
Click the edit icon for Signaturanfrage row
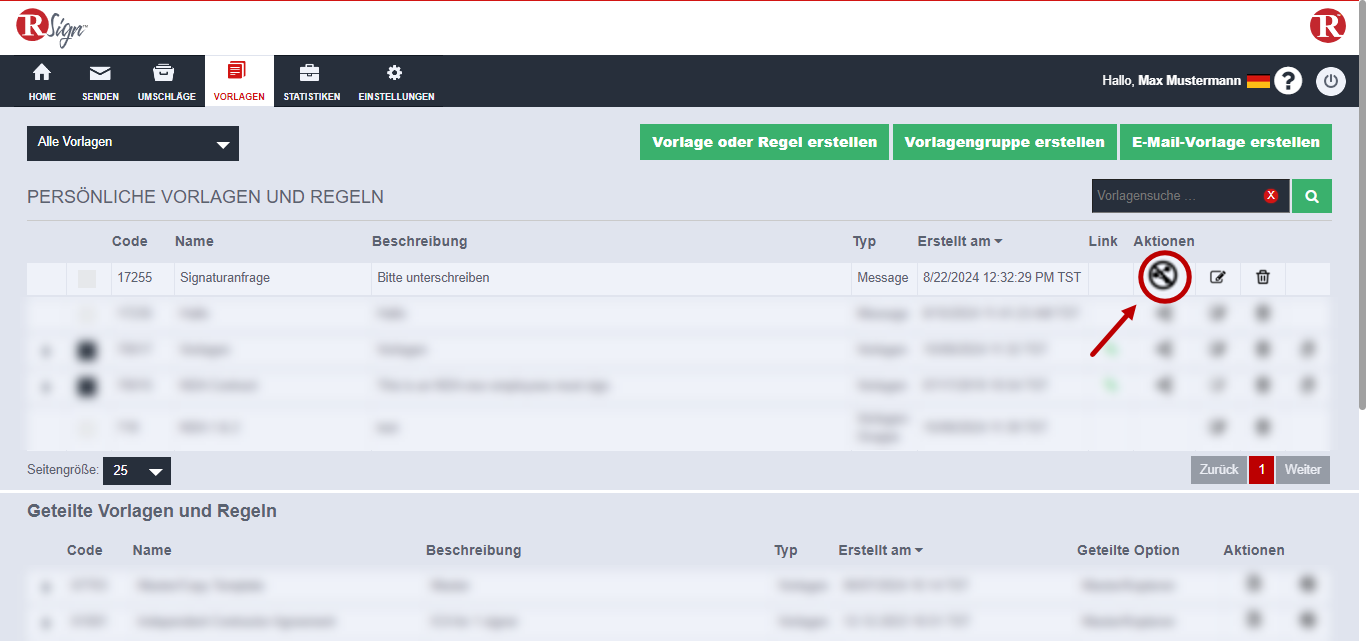[1217, 277]
